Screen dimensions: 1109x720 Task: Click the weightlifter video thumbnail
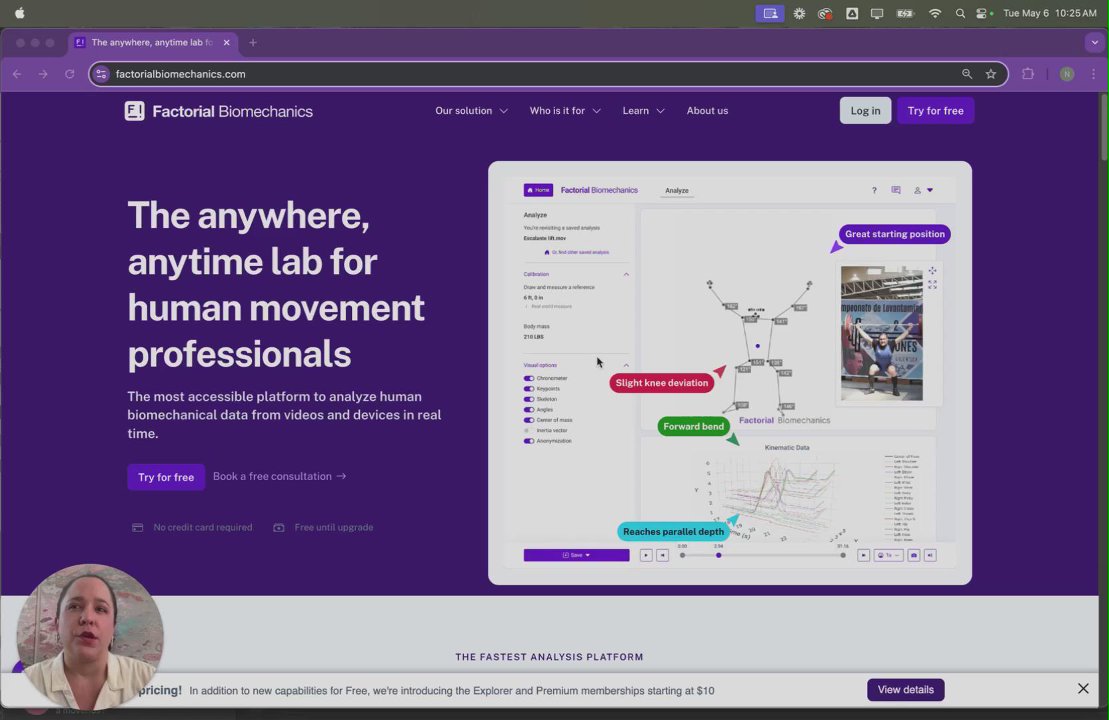click(881, 334)
